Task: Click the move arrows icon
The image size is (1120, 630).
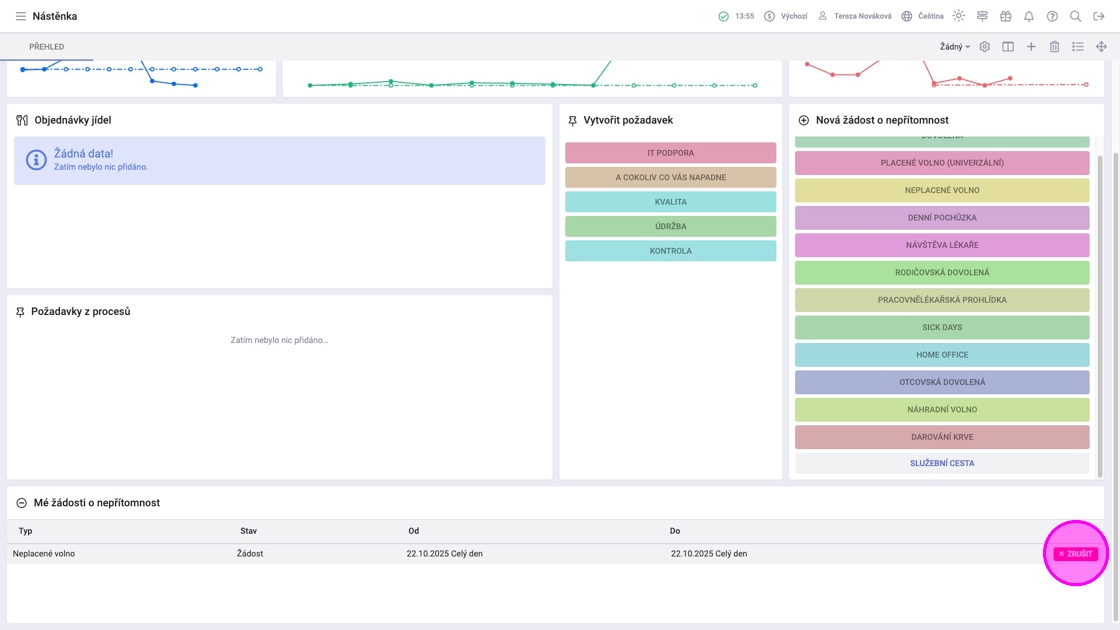Action: (1101, 46)
